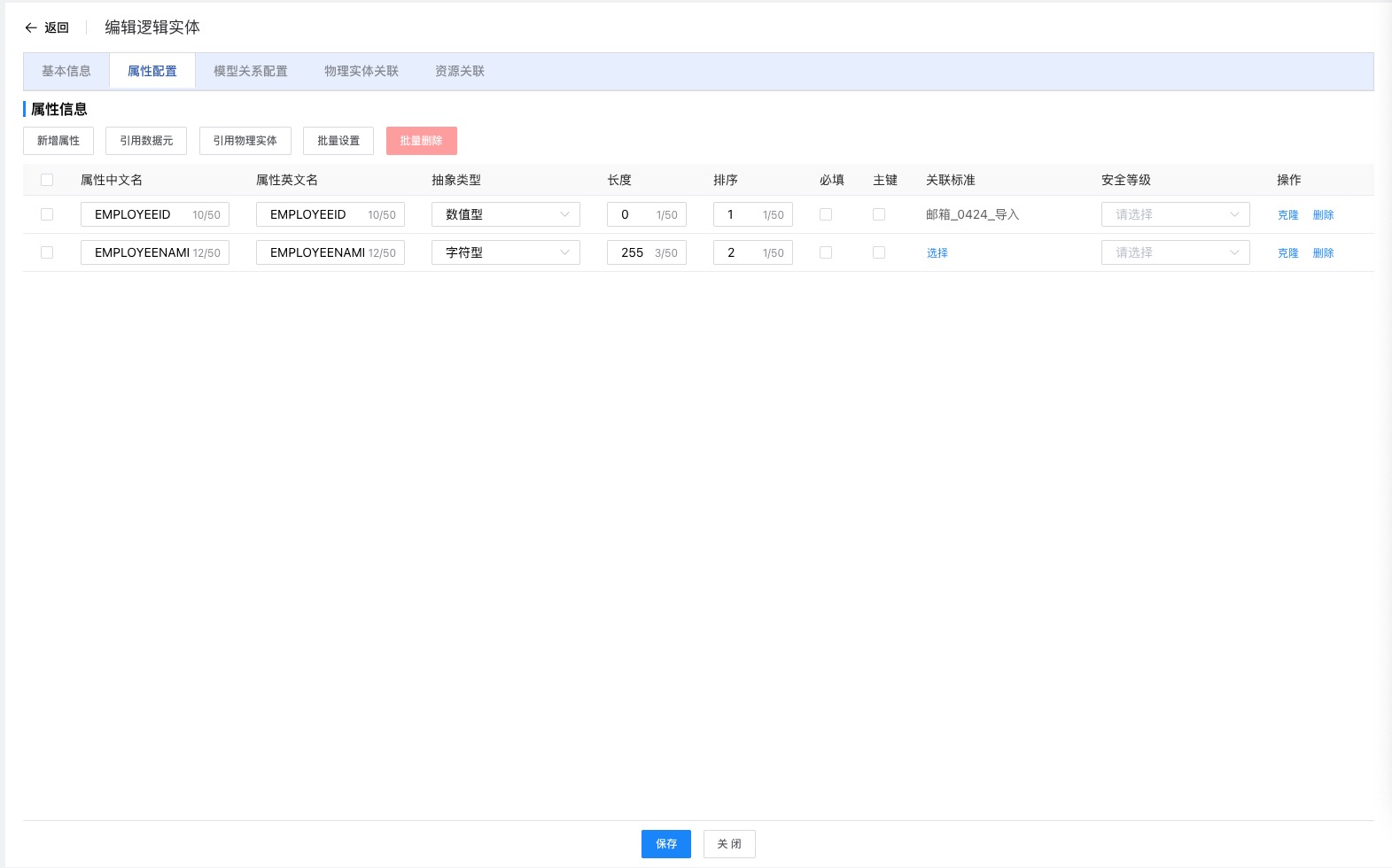The image size is (1392, 868).
Task: Open 批量设置
Action: [x=338, y=141]
